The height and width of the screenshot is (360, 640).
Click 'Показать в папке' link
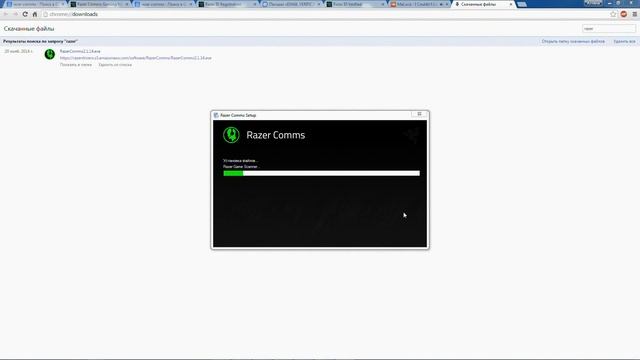click(76, 64)
